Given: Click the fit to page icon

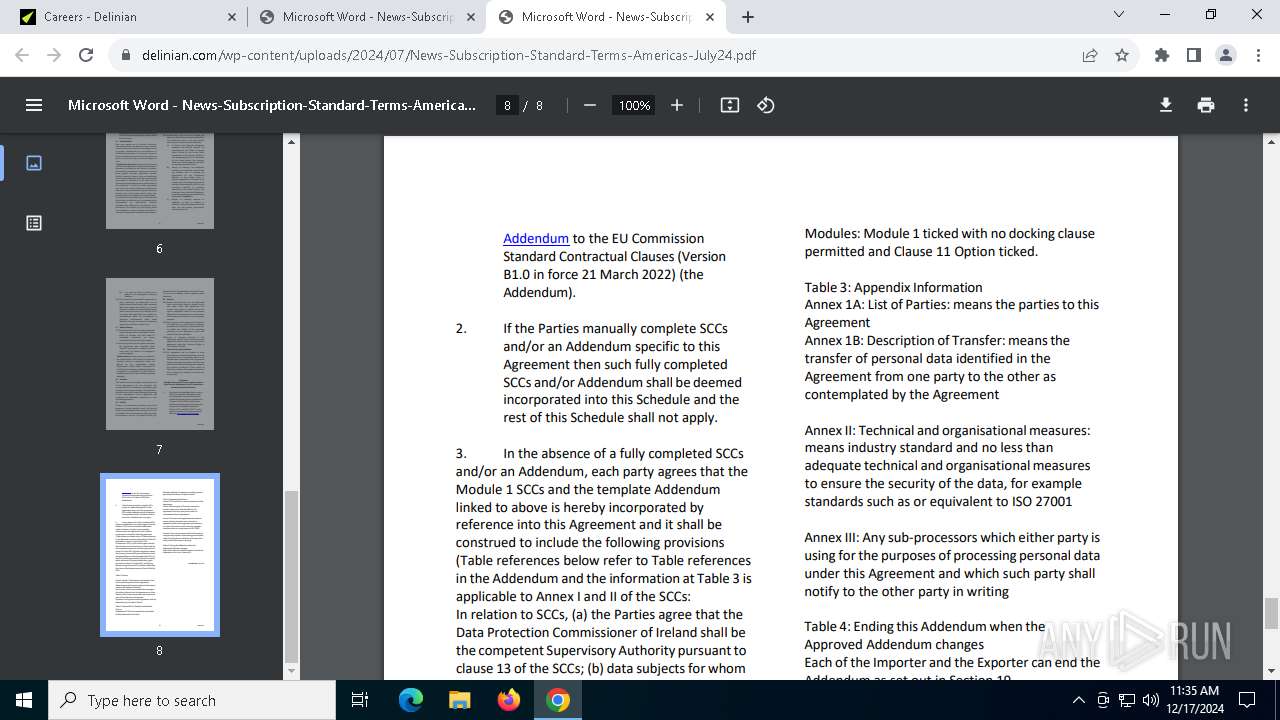Looking at the screenshot, I should (730, 105).
